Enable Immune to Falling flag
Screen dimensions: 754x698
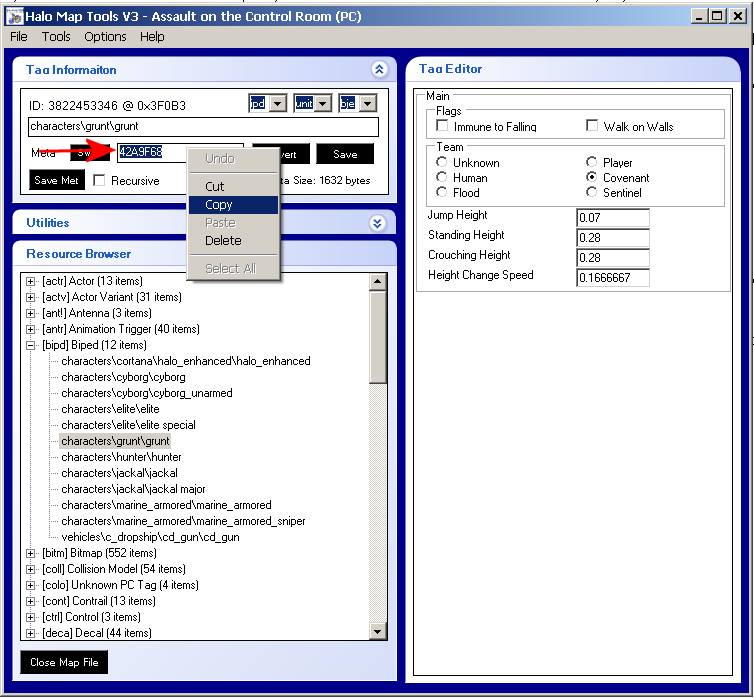[441, 126]
